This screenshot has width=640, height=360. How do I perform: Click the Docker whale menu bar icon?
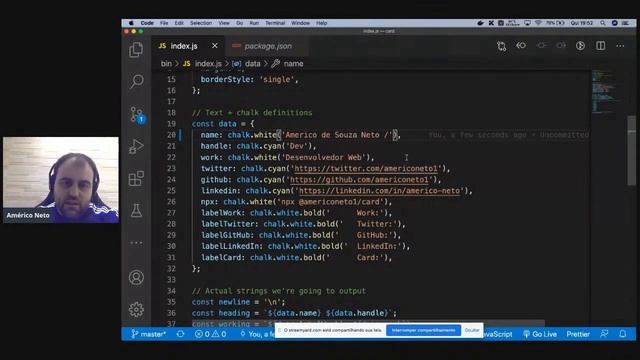[480, 23]
